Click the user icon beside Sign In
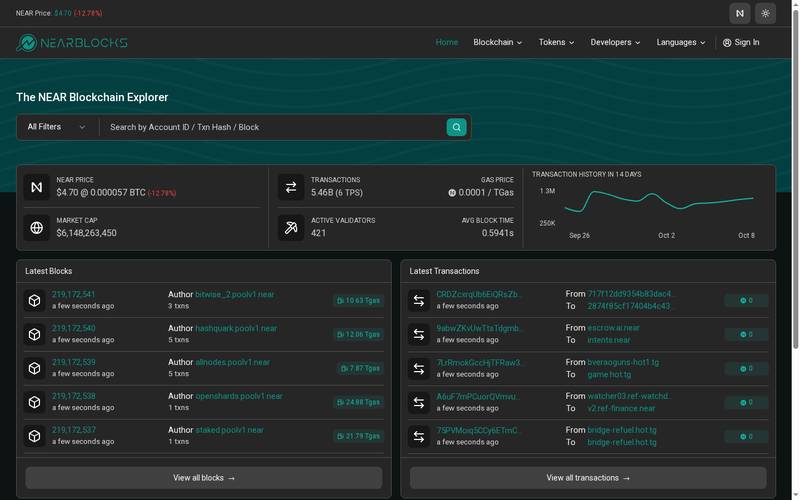 727,43
